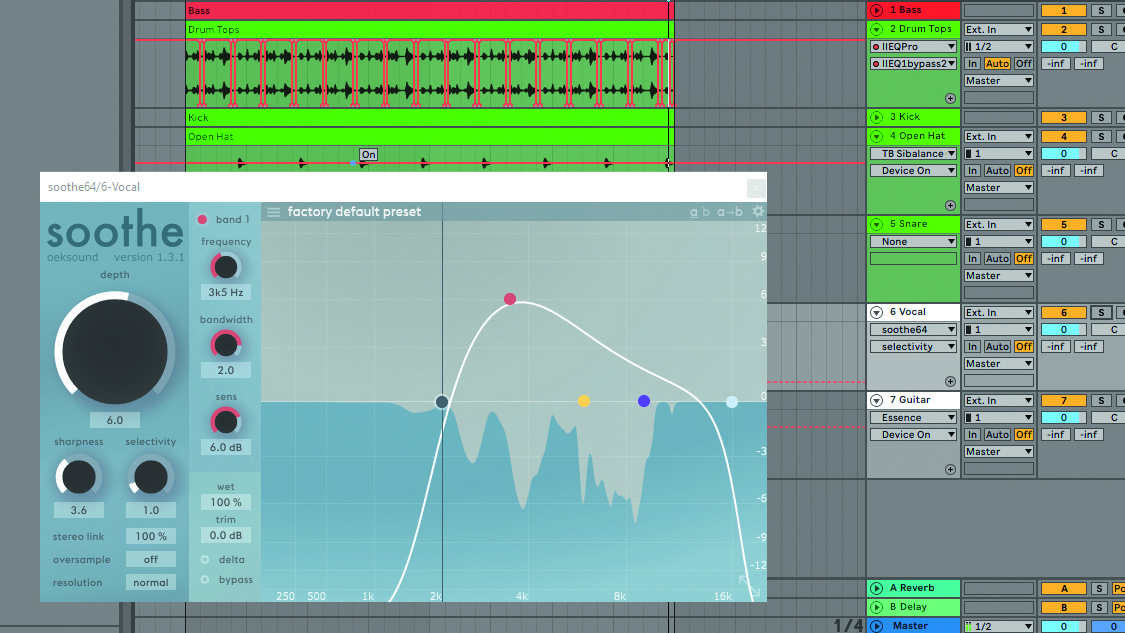Viewport: 1125px width, 633px height.
Task: Click the soothe depth knob
Action: (115, 352)
